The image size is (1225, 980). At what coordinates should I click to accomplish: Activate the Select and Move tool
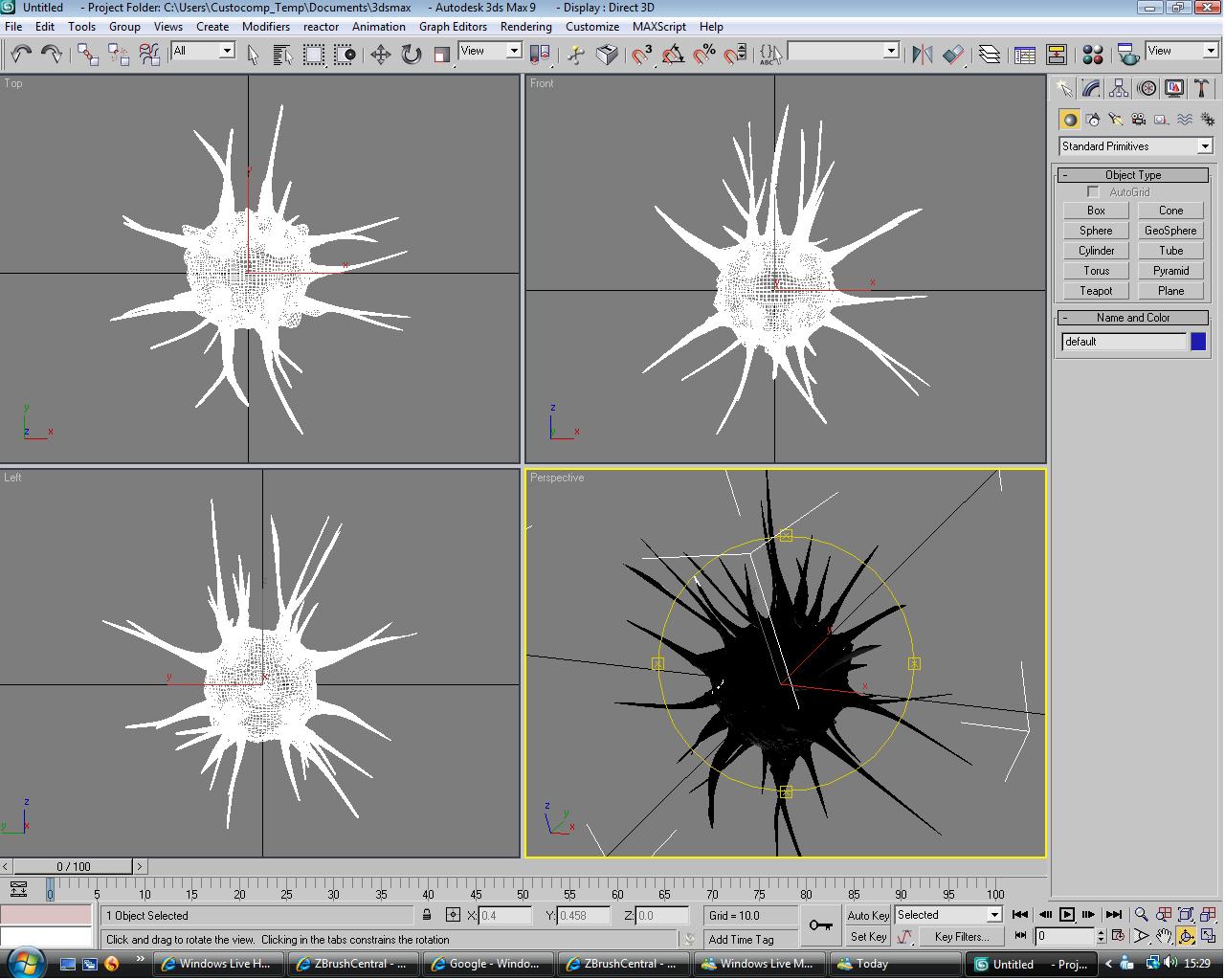click(x=381, y=55)
